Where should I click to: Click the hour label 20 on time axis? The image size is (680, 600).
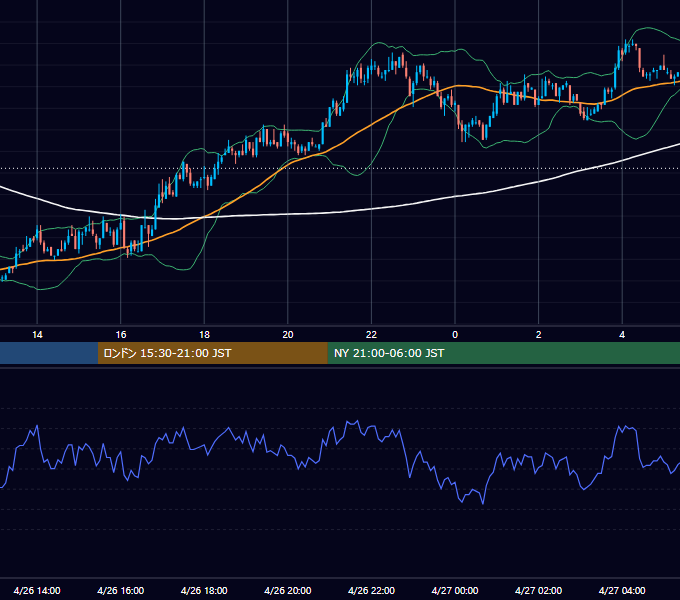tap(288, 335)
